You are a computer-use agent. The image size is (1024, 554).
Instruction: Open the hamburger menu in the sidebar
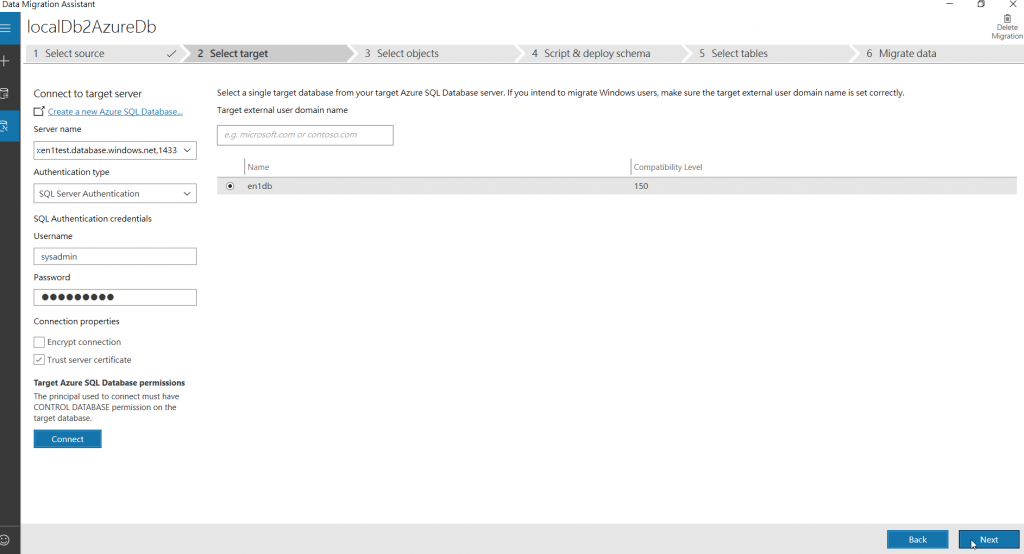point(6,28)
